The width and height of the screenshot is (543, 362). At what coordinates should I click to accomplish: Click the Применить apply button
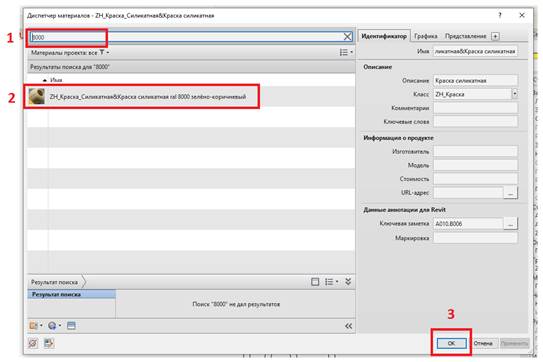click(514, 343)
